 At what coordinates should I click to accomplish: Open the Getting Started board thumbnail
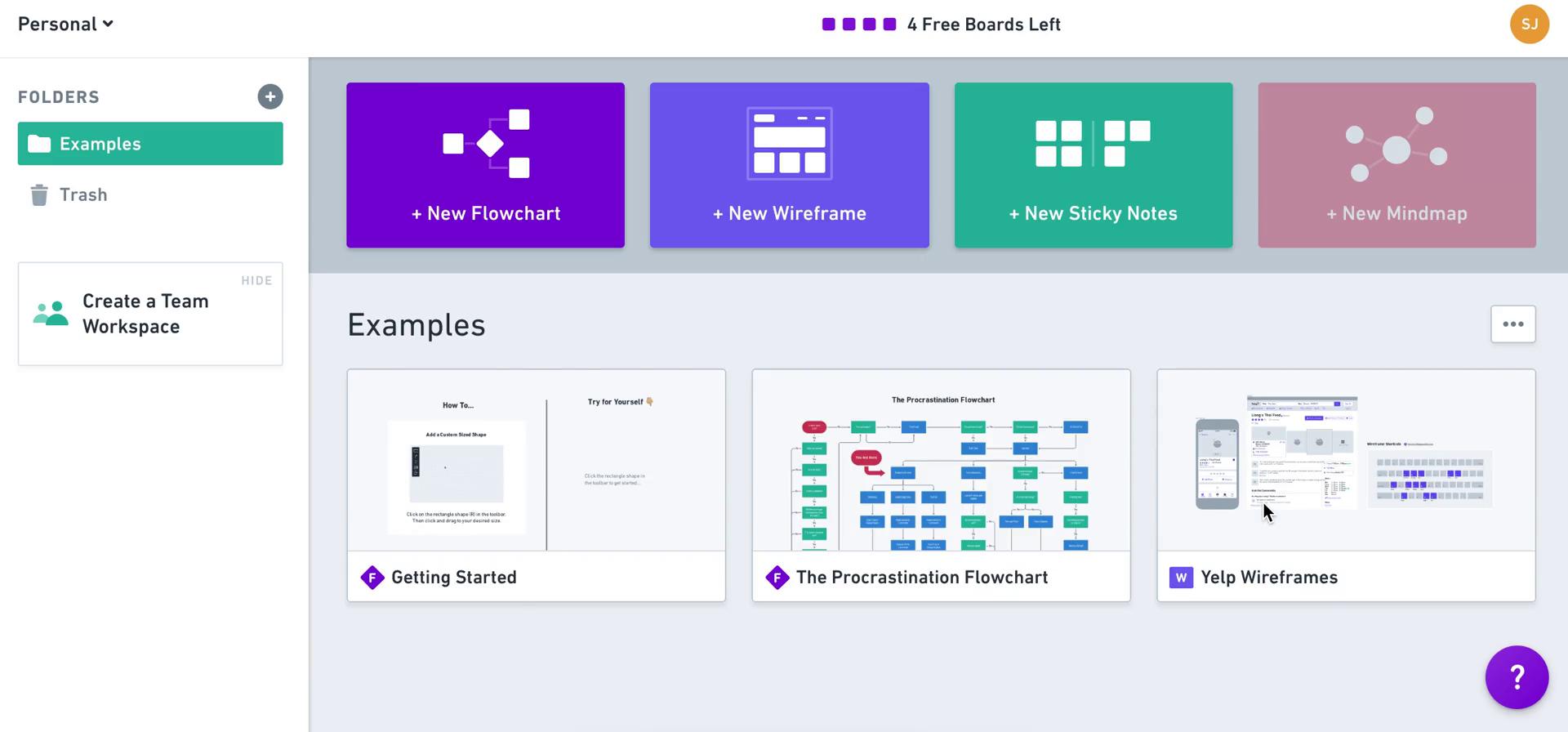click(x=536, y=461)
